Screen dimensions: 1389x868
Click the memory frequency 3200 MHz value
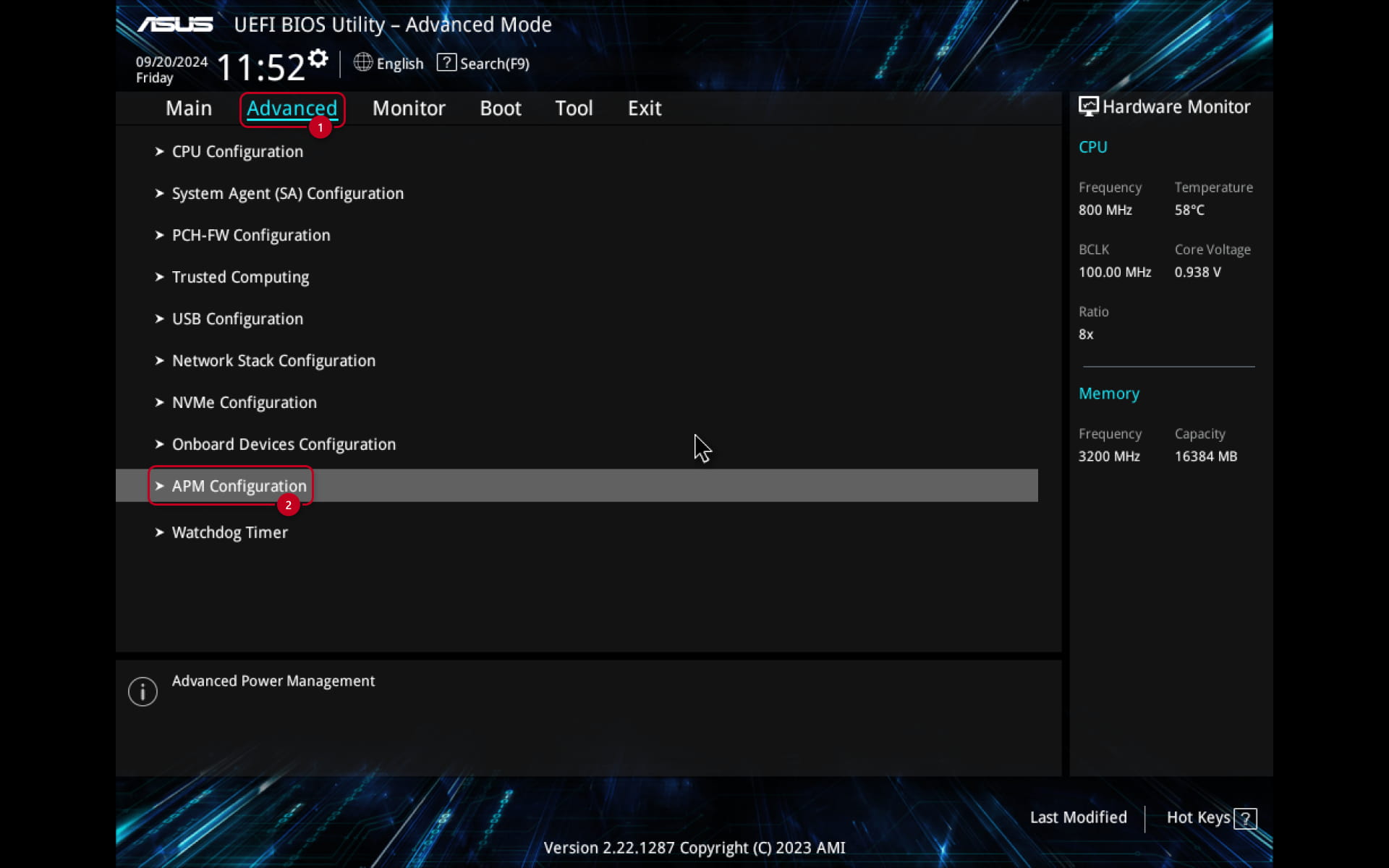pyautogui.click(x=1109, y=456)
